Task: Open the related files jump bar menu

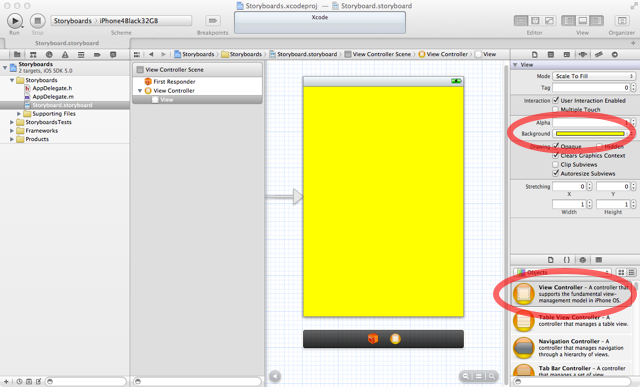Action: click(x=137, y=54)
